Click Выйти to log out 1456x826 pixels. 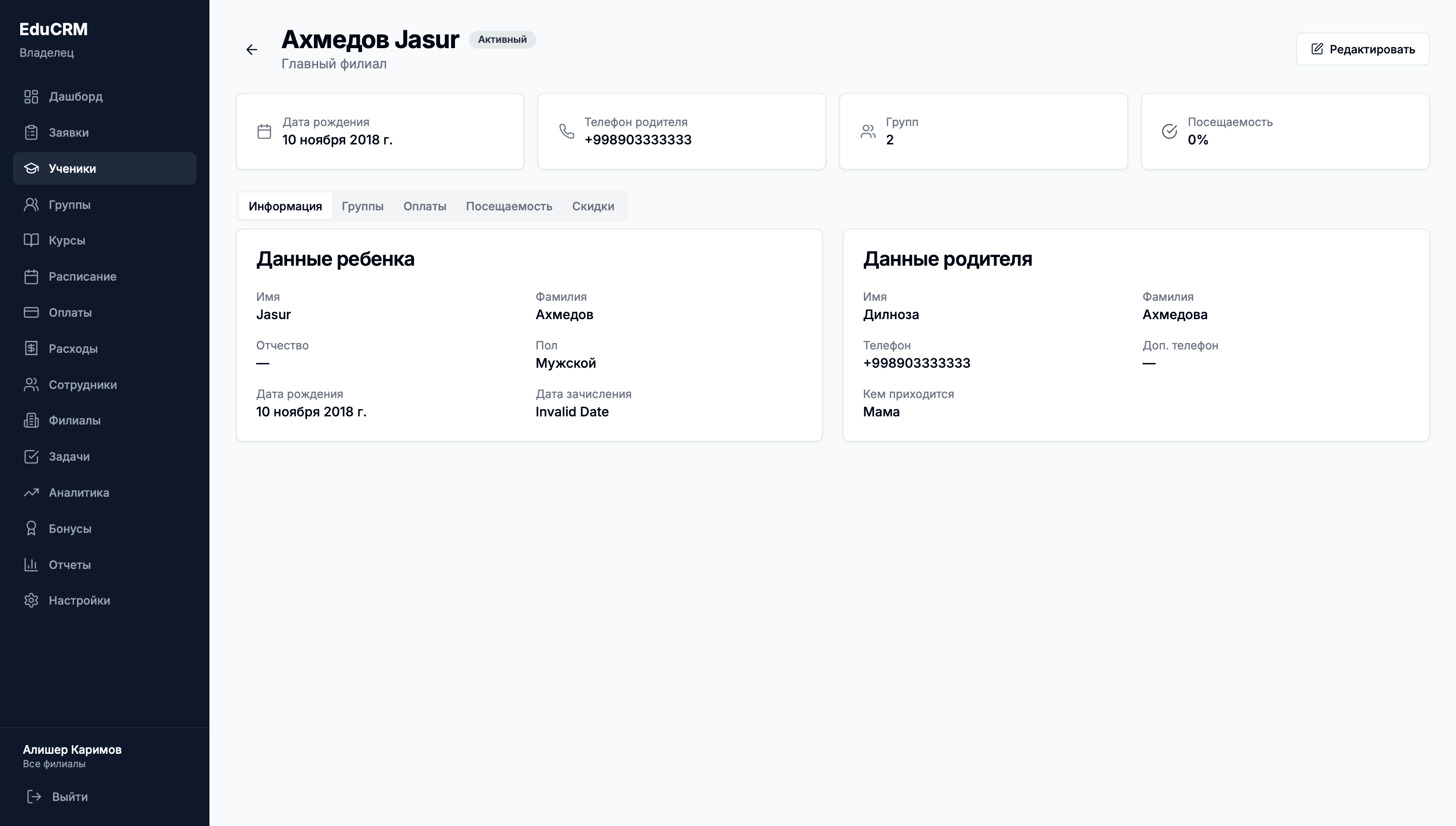[x=70, y=797]
